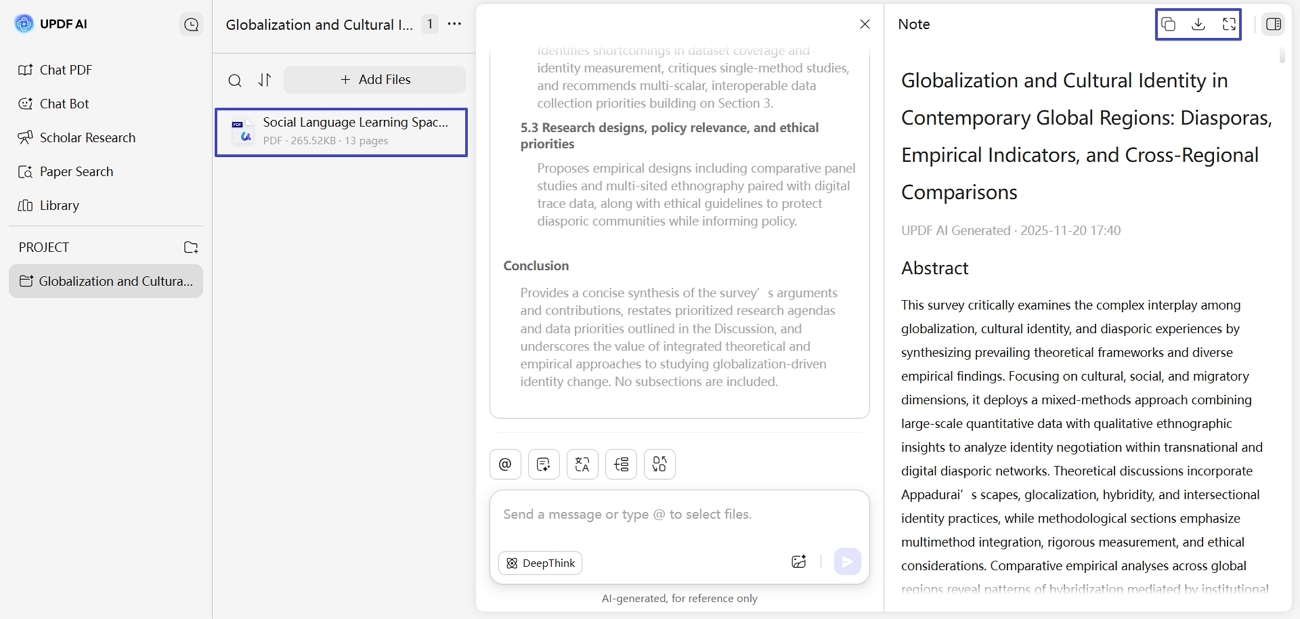Open the translation tool above the message box
The width and height of the screenshot is (1300, 619).
tap(582, 464)
